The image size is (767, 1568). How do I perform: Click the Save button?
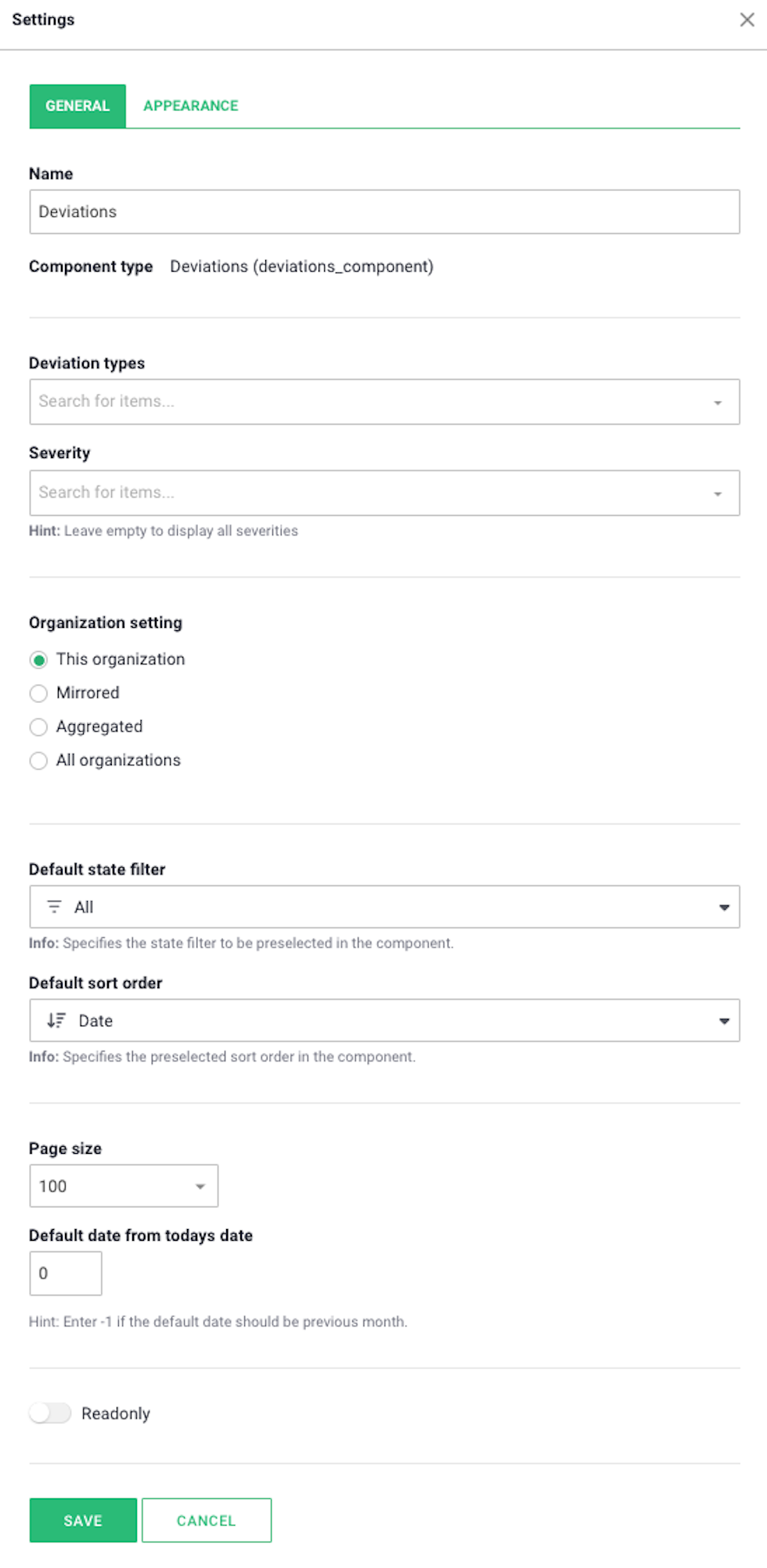coord(83,1520)
